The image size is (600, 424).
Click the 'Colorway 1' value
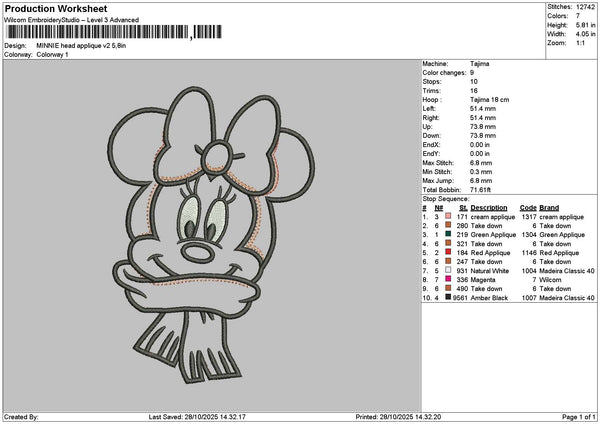point(52,55)
